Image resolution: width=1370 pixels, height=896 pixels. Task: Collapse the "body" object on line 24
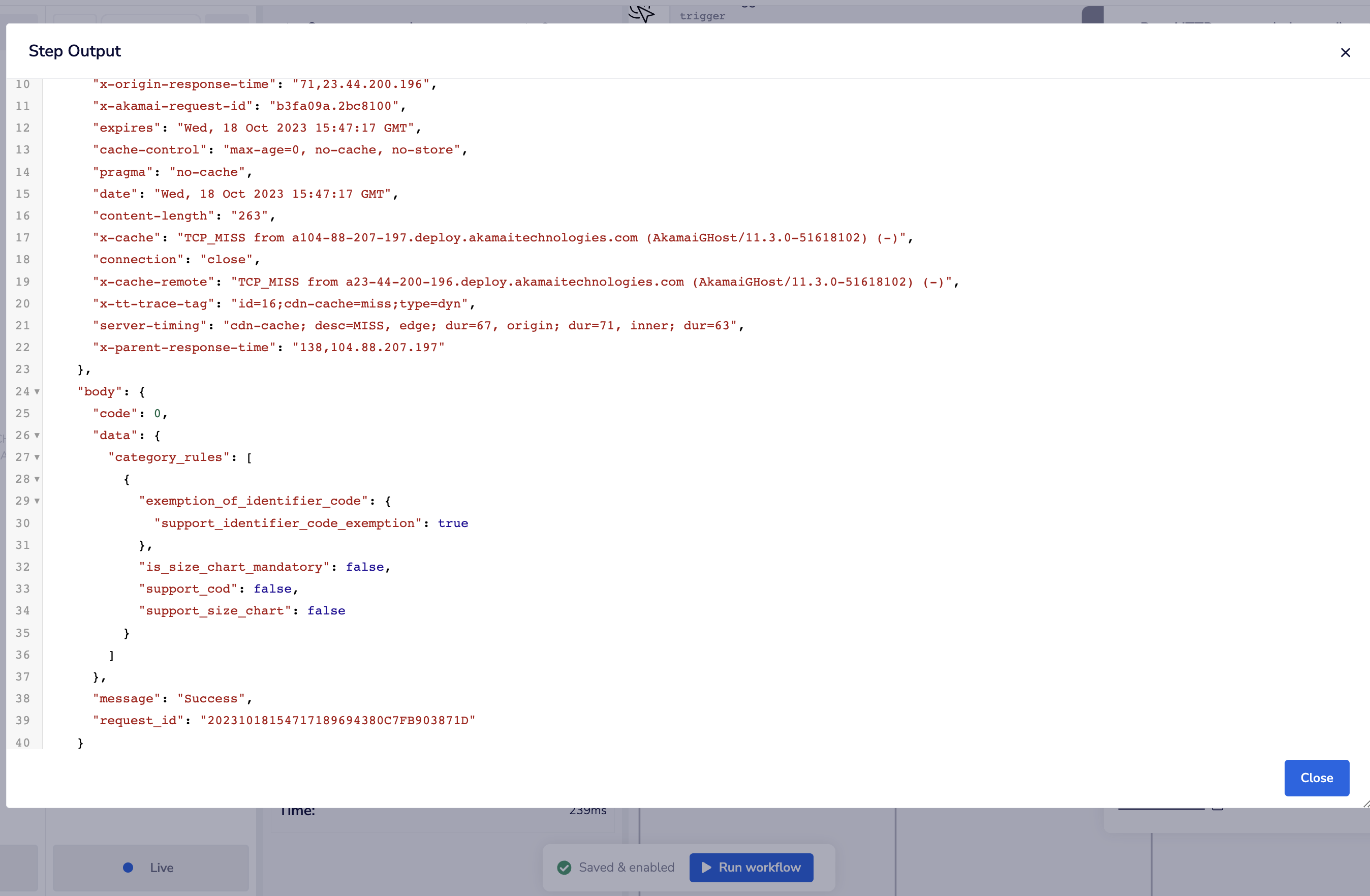click(37, 391)
